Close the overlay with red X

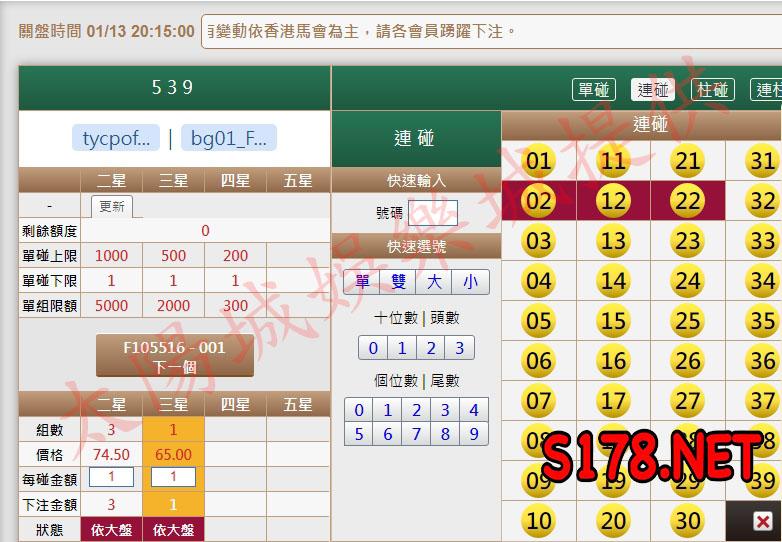[x=763, y=522]
